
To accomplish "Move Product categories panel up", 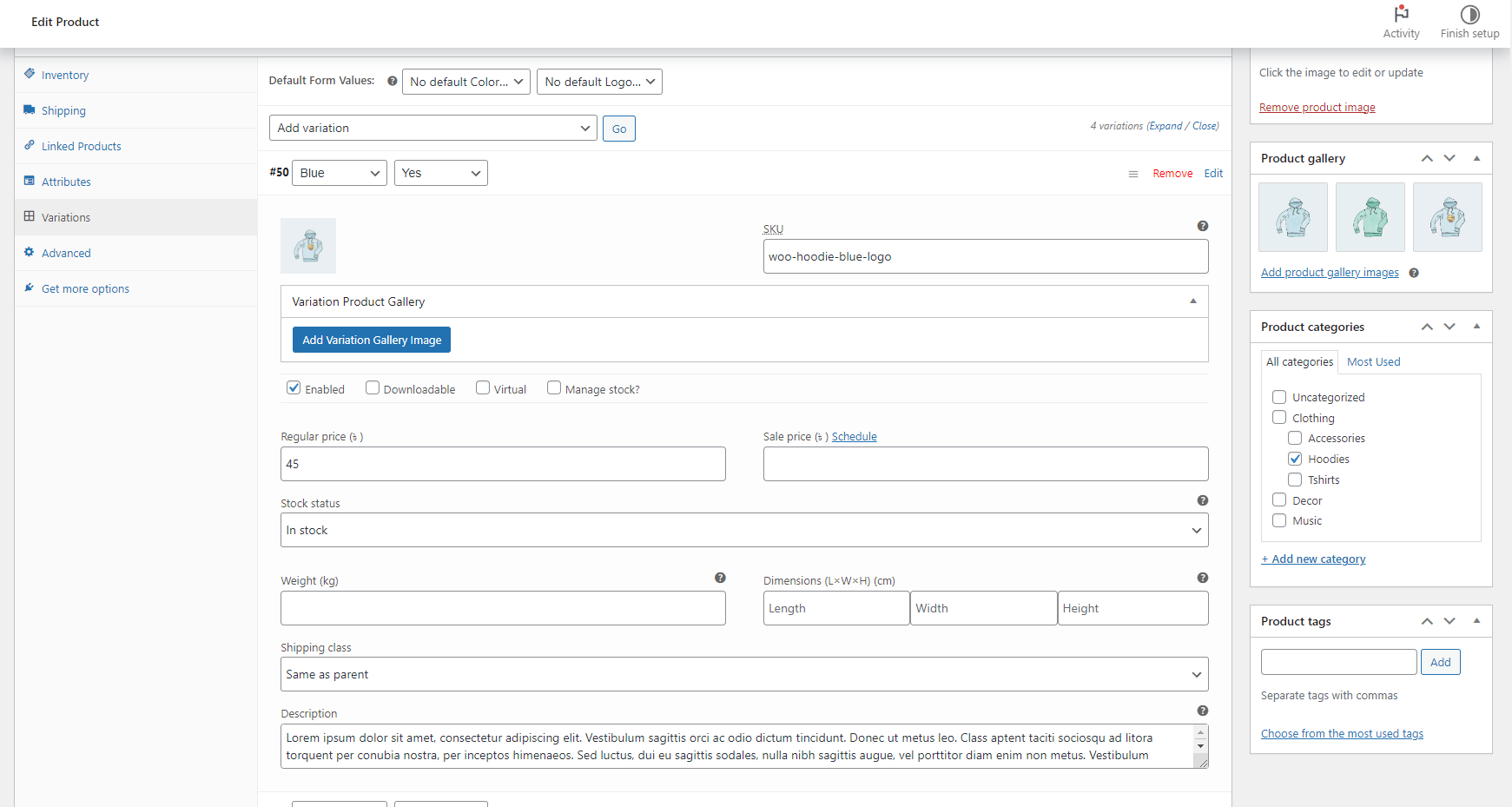I will pos(1427,327).
